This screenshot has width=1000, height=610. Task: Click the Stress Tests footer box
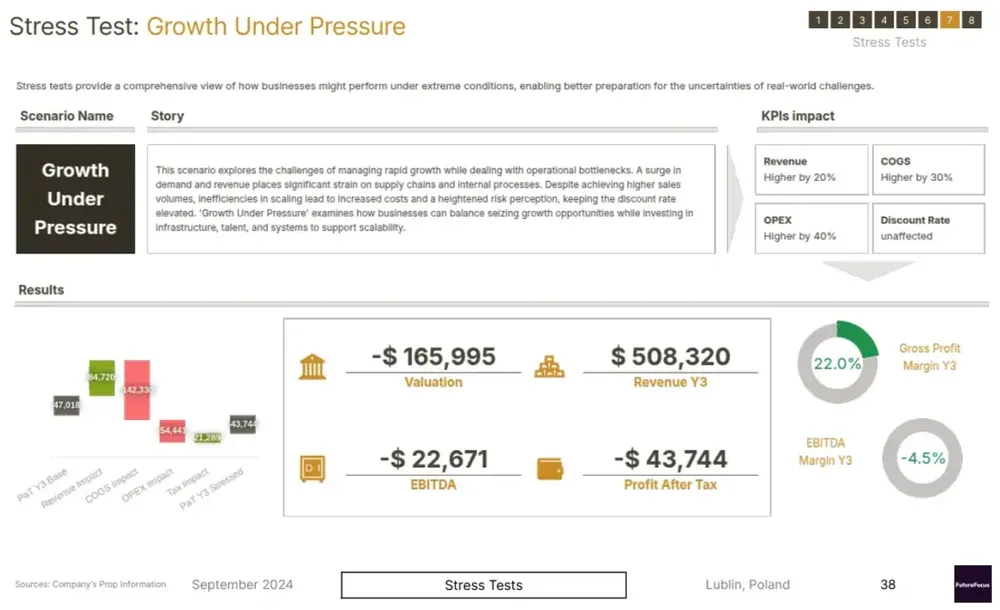click(x=484, y=585)
